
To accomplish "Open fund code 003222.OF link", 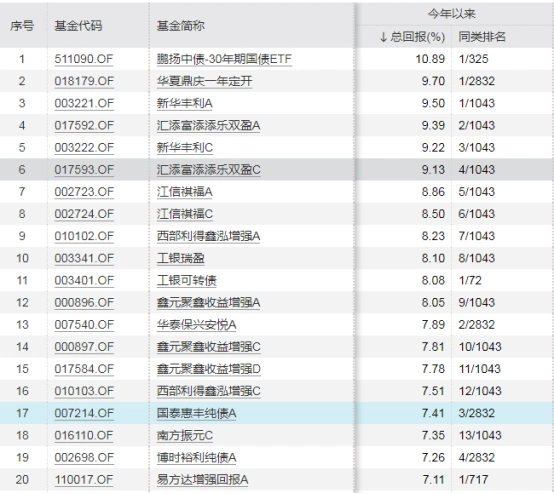I will pos(84,148).
